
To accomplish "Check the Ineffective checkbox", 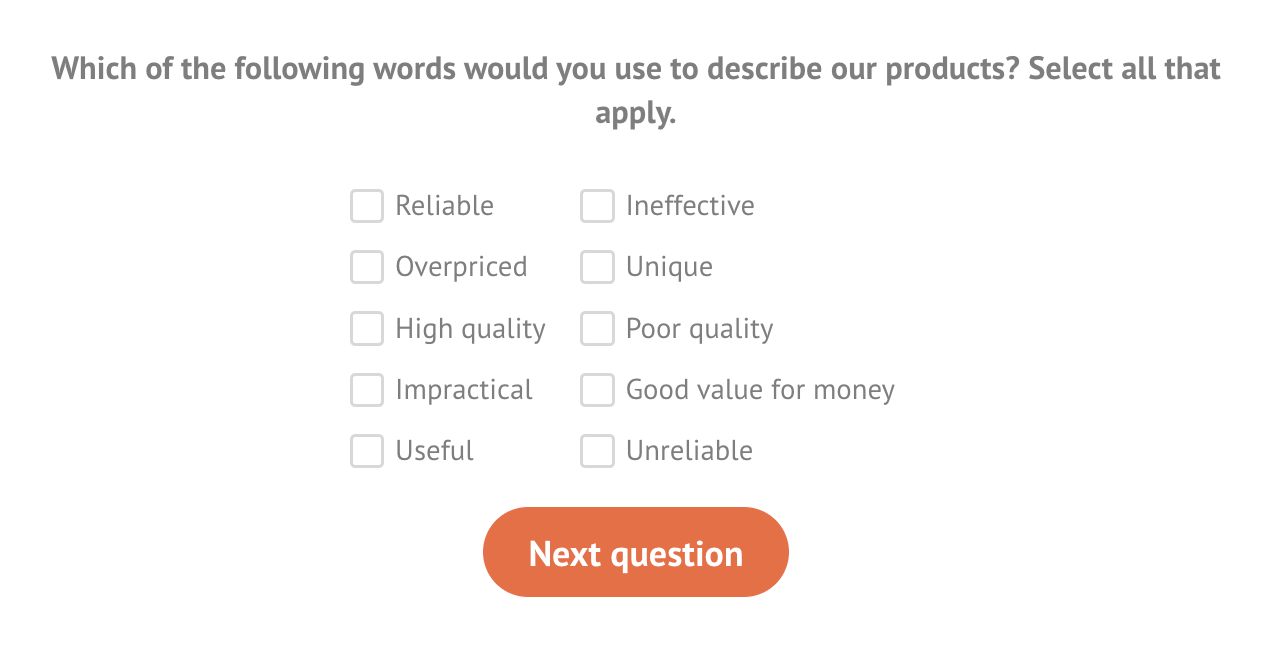I will 597,206.
